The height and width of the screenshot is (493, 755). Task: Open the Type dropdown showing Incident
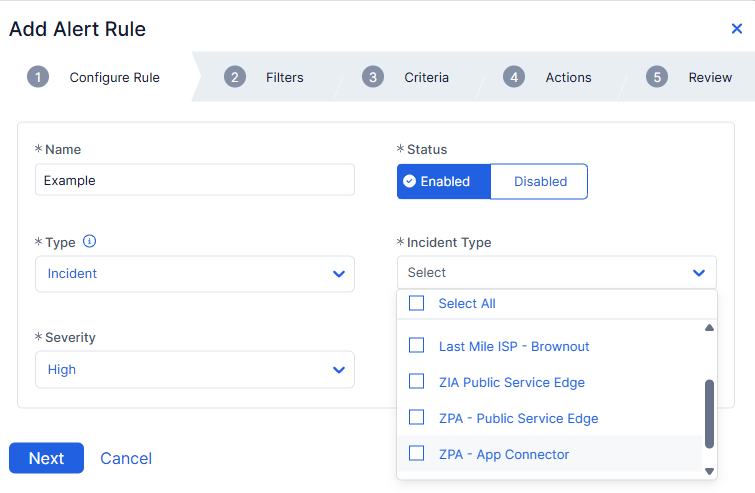(195, 273)
